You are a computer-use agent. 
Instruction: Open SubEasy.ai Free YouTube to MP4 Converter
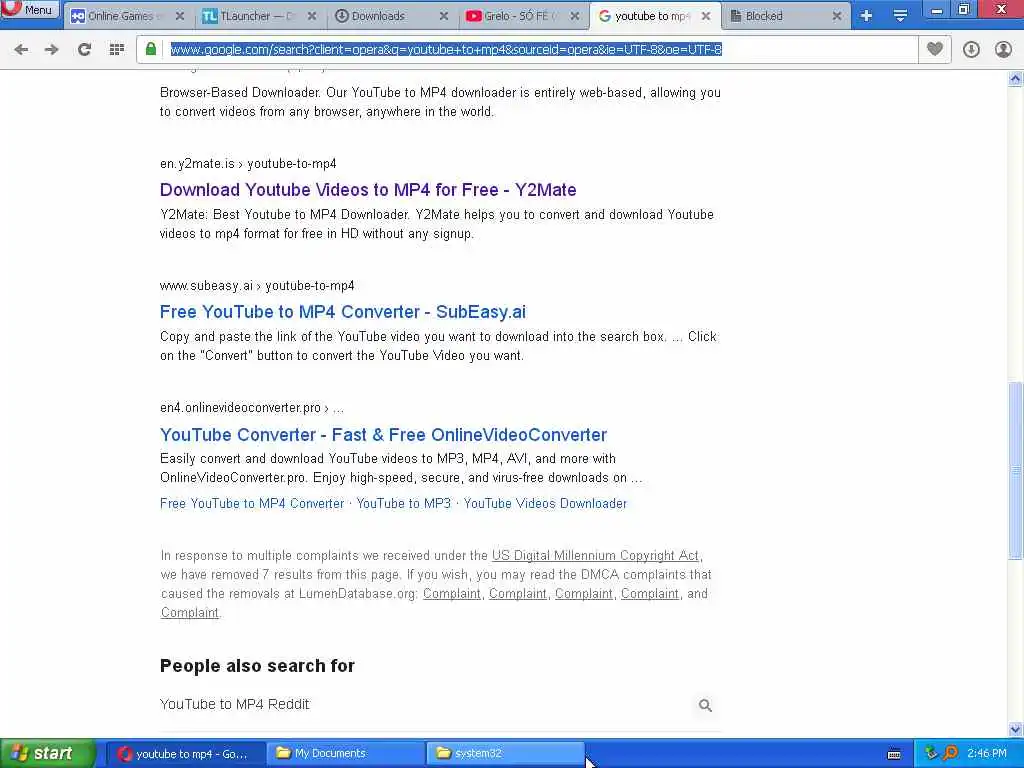click(x=343, y=312)
